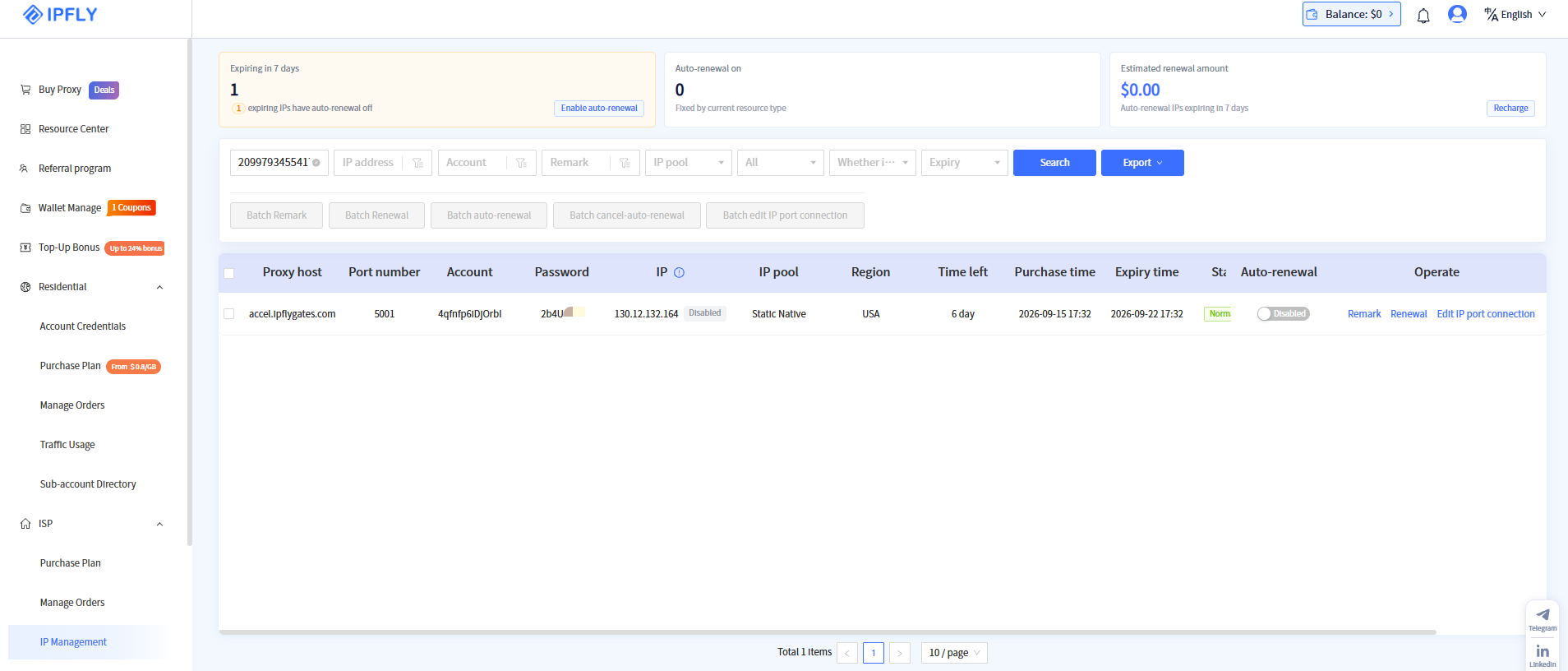Click the Renewal link in the row

tap(1409, 314)
